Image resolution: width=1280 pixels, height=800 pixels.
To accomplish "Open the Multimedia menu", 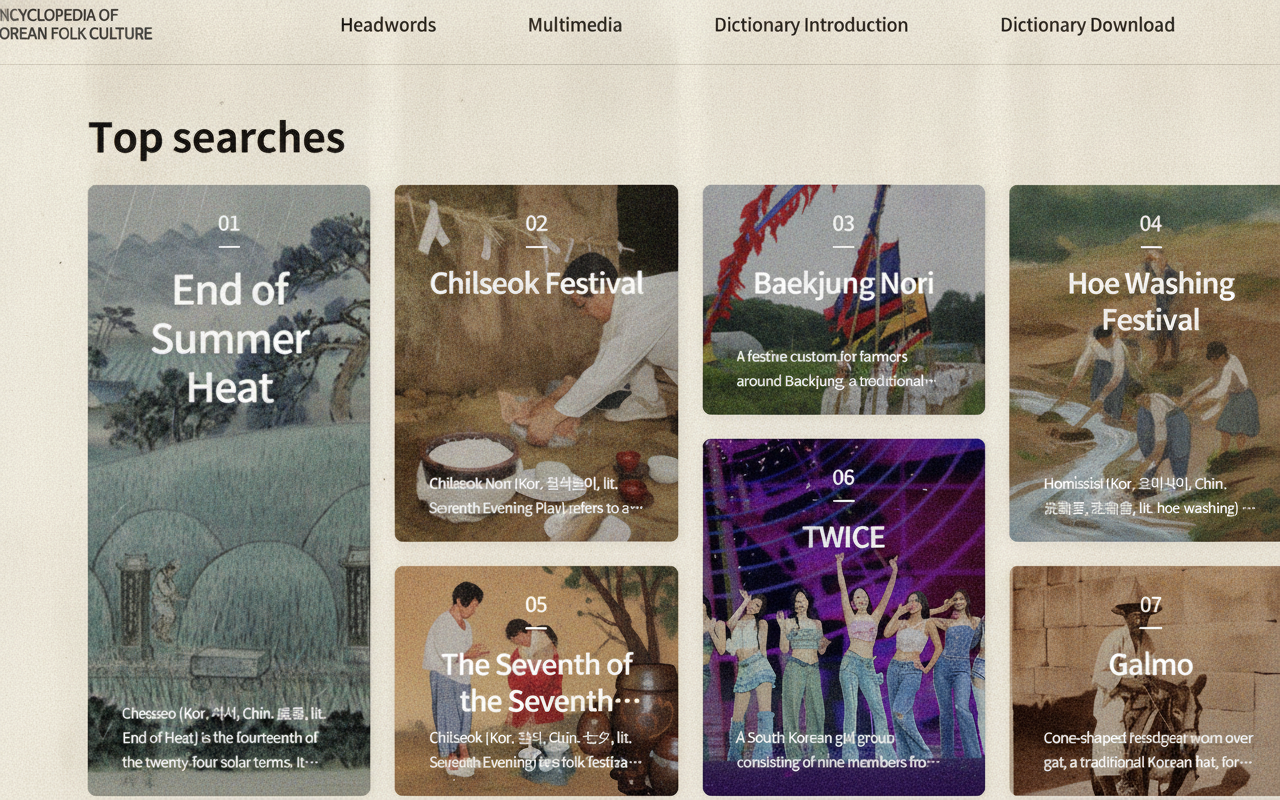I will (575, 25).
